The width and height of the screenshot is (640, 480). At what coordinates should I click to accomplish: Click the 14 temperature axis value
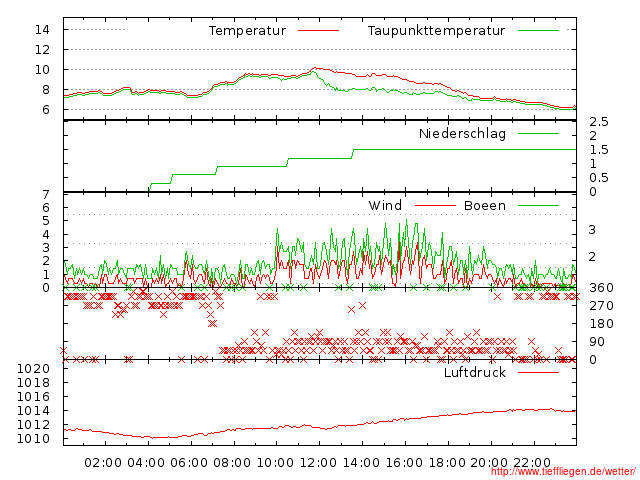42,29
